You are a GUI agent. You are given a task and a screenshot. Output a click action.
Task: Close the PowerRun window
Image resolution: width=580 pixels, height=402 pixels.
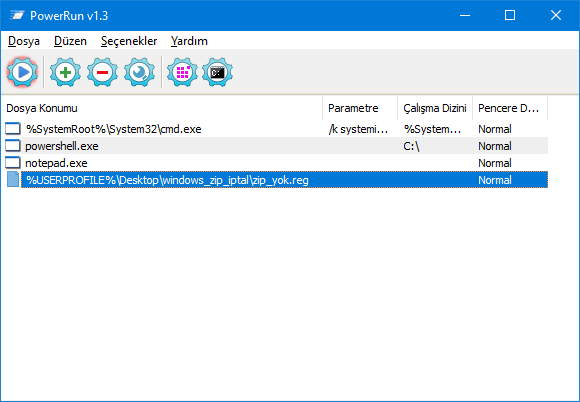556,16
